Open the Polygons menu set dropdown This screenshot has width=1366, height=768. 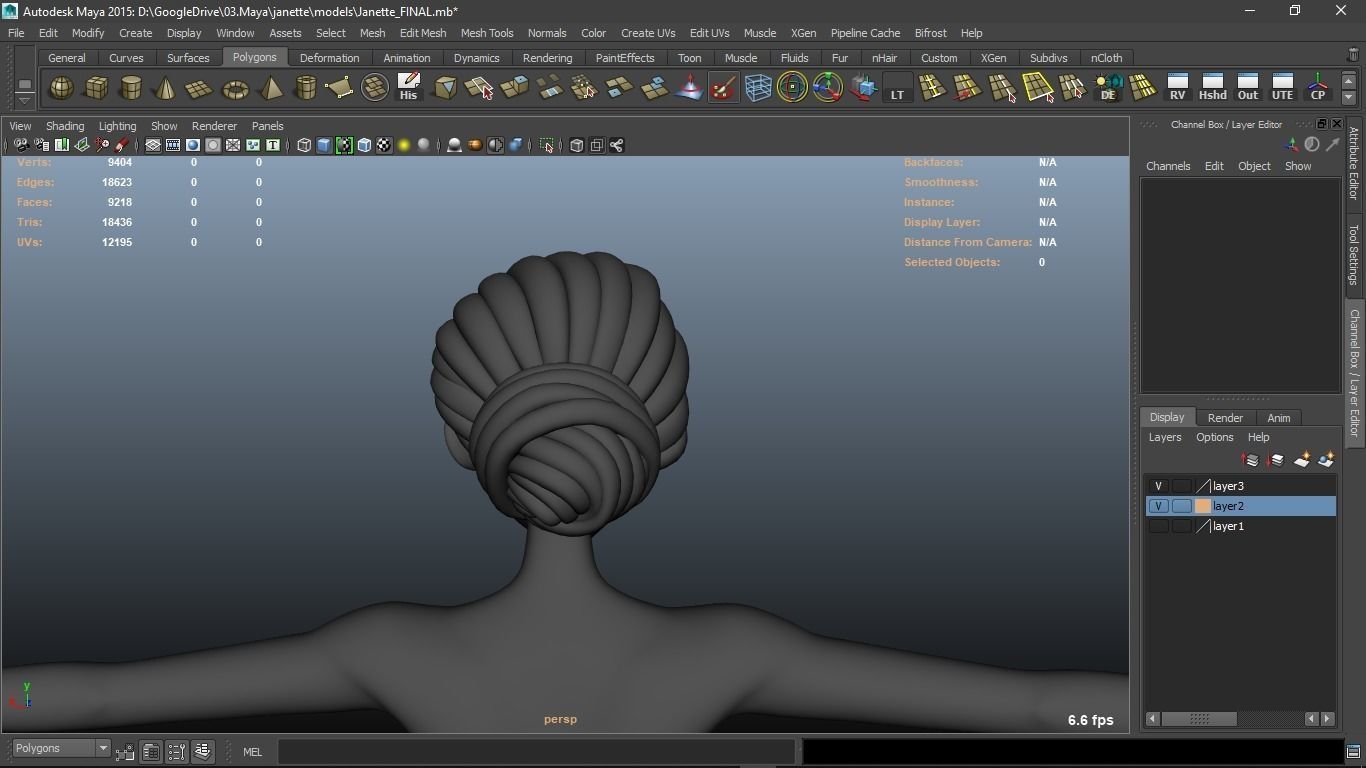pos(61,748)
